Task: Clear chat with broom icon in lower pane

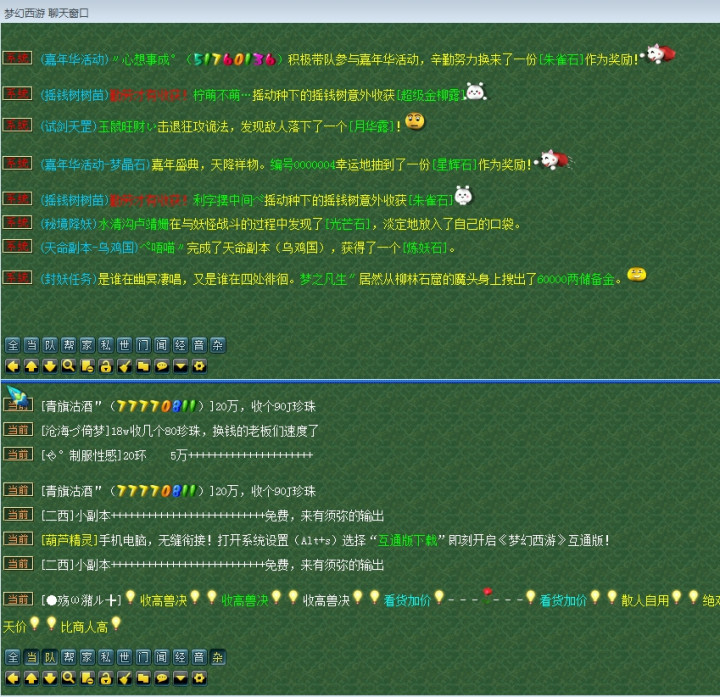Action: (124, 678)
